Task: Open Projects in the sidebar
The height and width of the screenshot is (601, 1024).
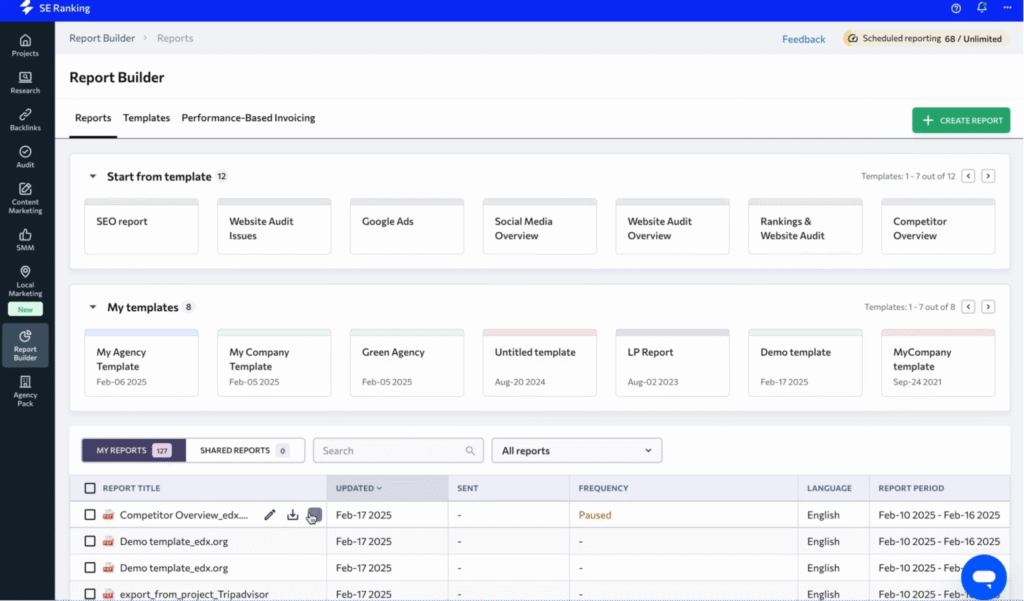Action: [25, 45]
